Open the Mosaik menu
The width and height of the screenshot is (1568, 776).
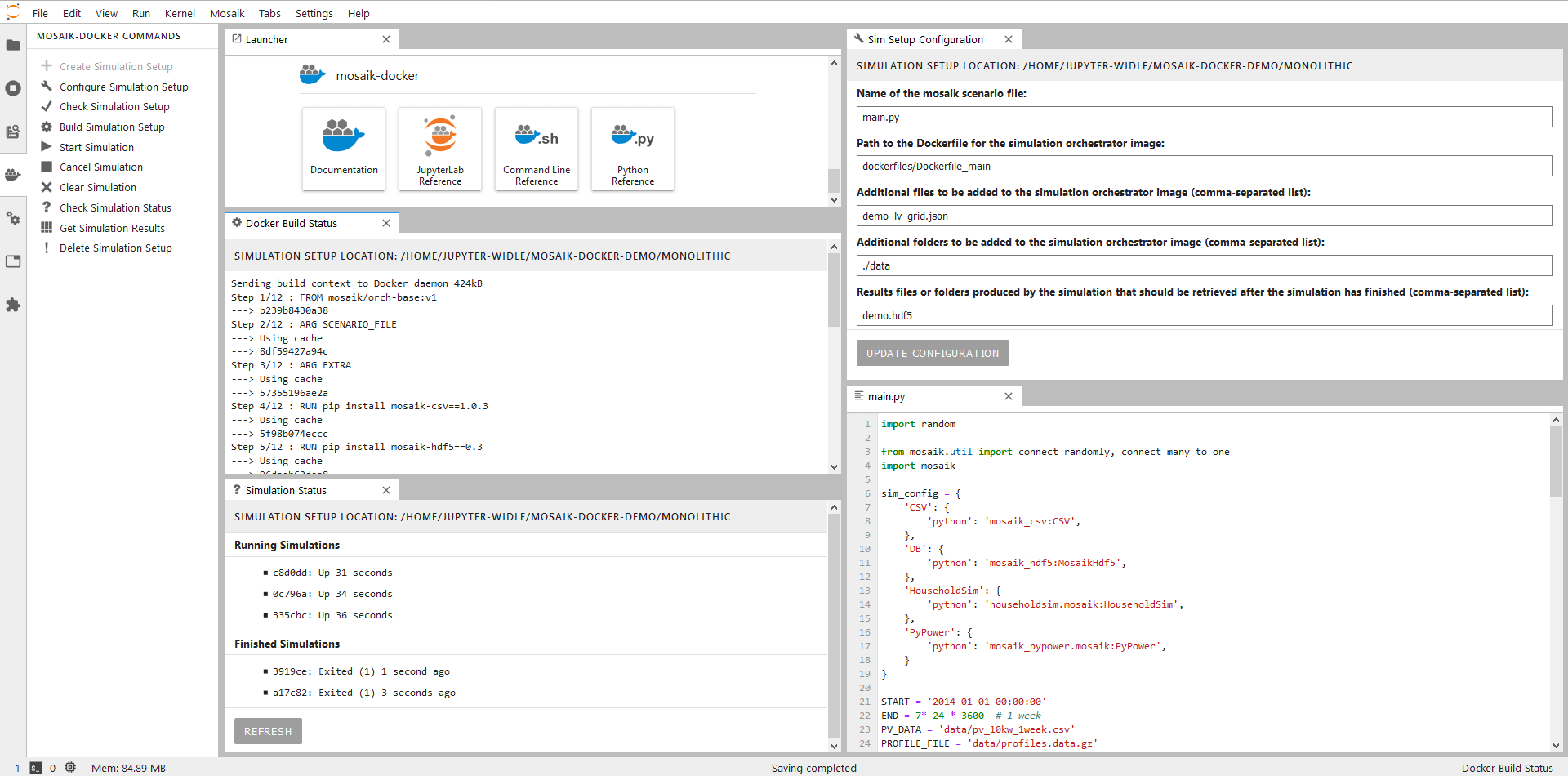tap(227, 13)
